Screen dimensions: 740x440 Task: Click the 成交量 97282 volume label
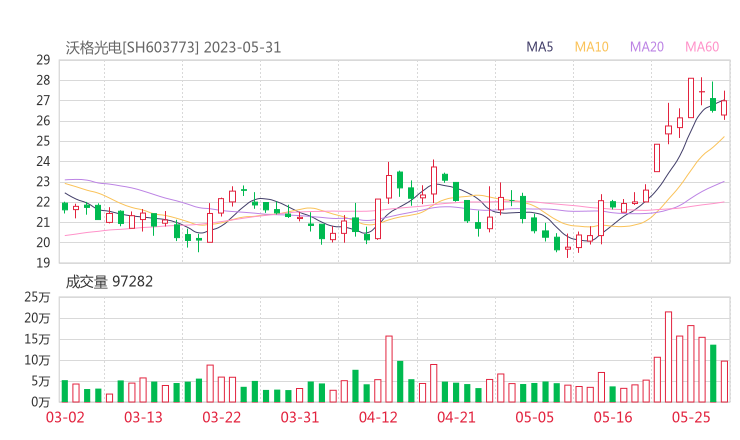click(109, 282)
